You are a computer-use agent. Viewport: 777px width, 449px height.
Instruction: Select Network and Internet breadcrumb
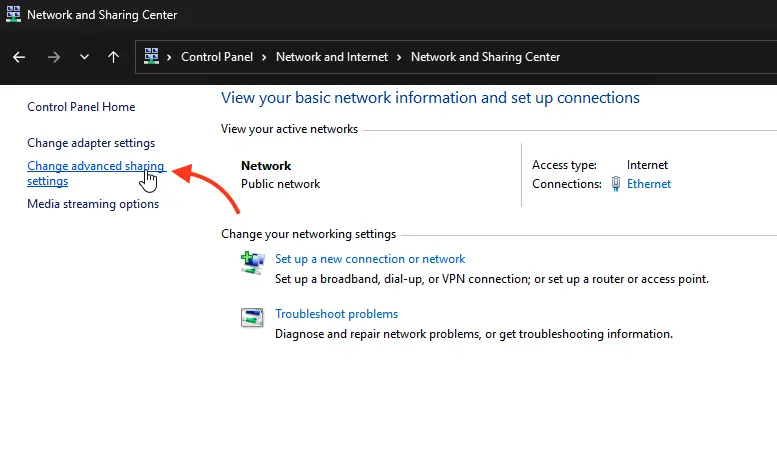click(331, 57)
